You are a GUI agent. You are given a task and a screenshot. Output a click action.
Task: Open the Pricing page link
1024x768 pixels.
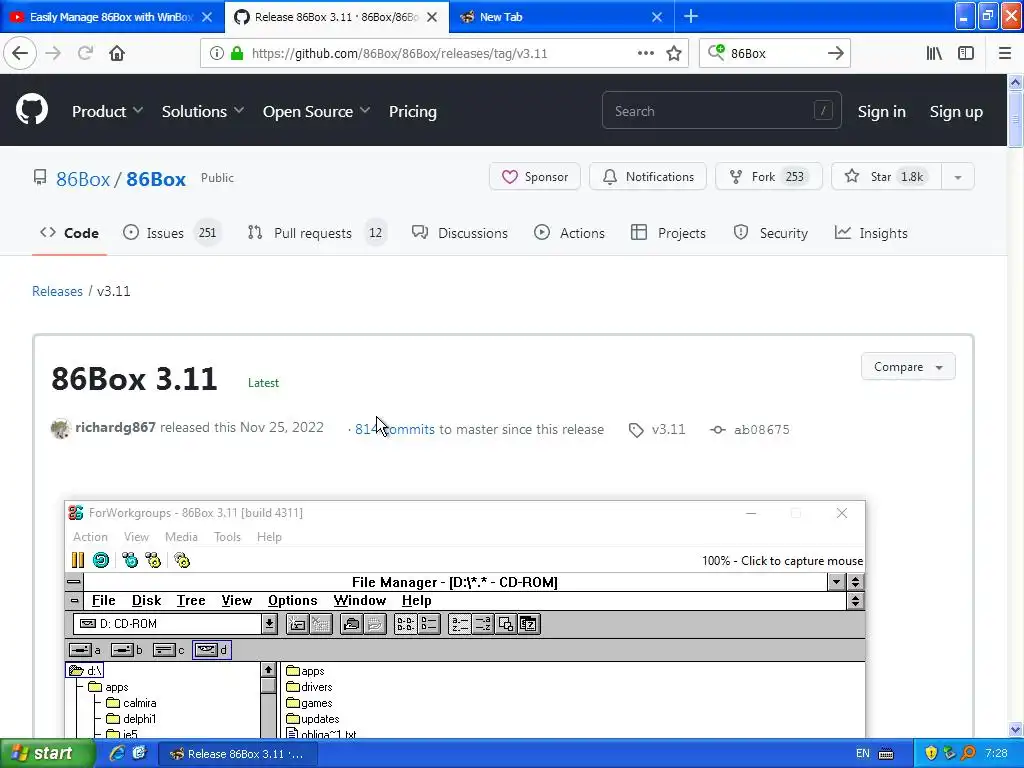click(413, 112)
